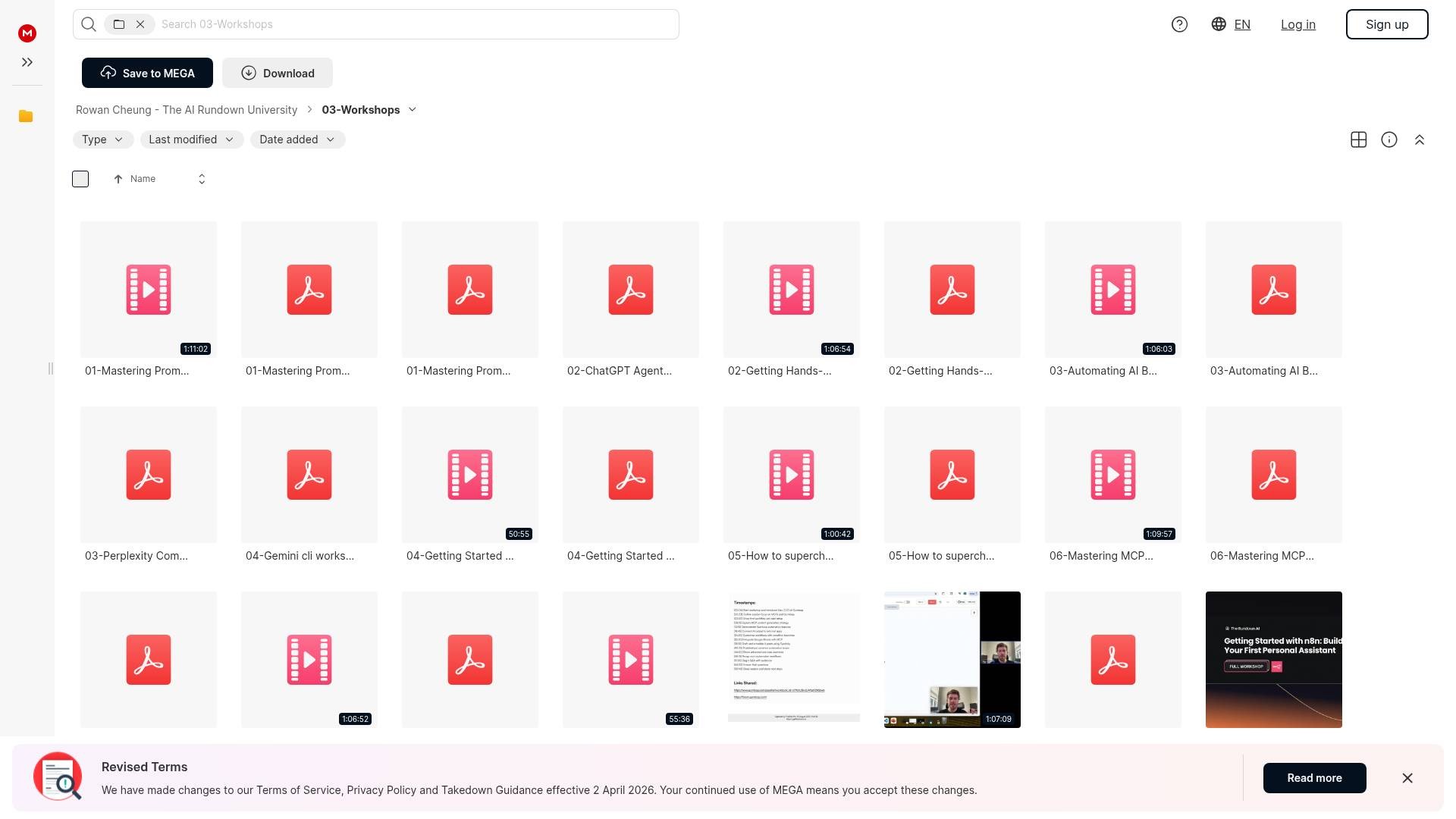The height and width of the screenshot is (819, 1456).
Task: Click the Save to MEGA button
Action: point(147,73)
